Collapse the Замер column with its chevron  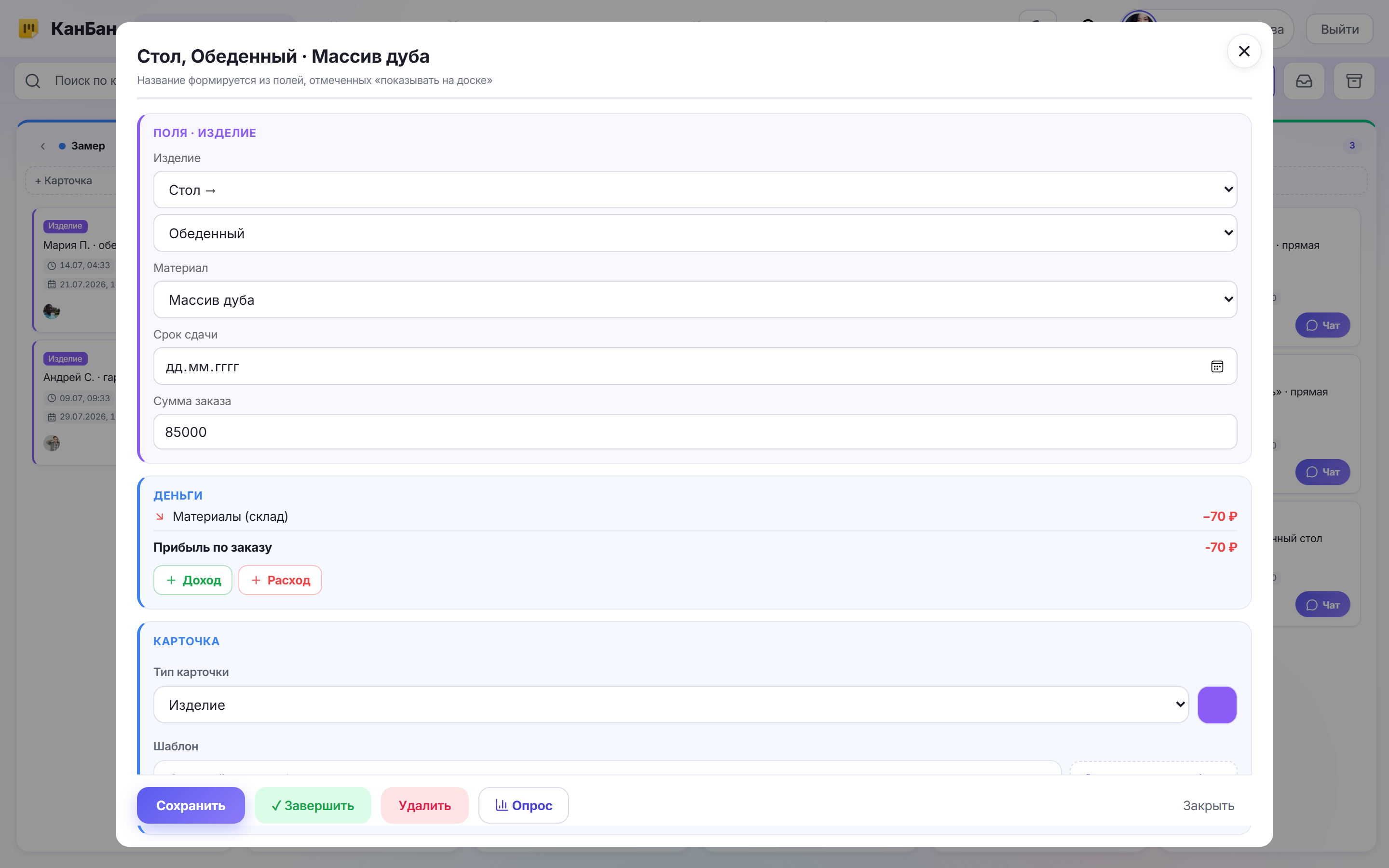coord(43,147)
